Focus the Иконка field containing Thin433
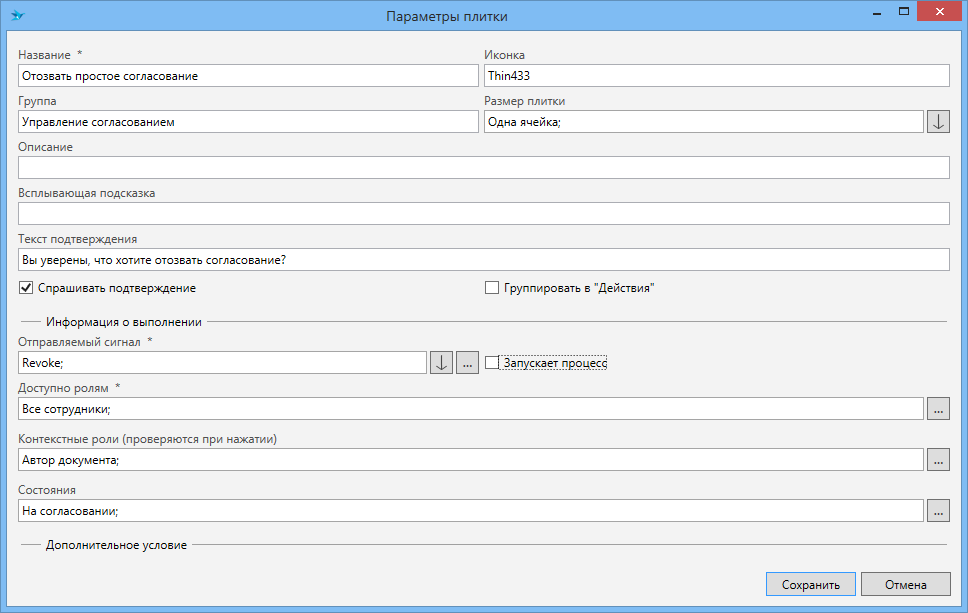The image size is (968, 613). point(716,76)
